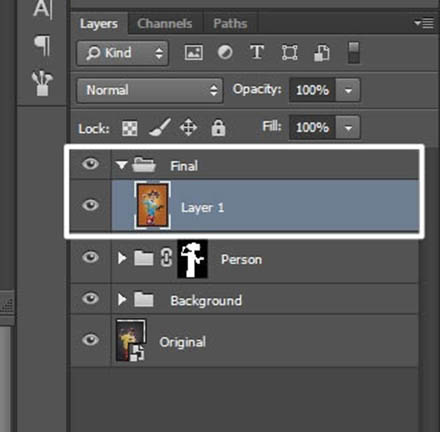Open the Brush Presets panel icon
The width and height of the screenshot is (440, 432).
(x=42, y=83)
